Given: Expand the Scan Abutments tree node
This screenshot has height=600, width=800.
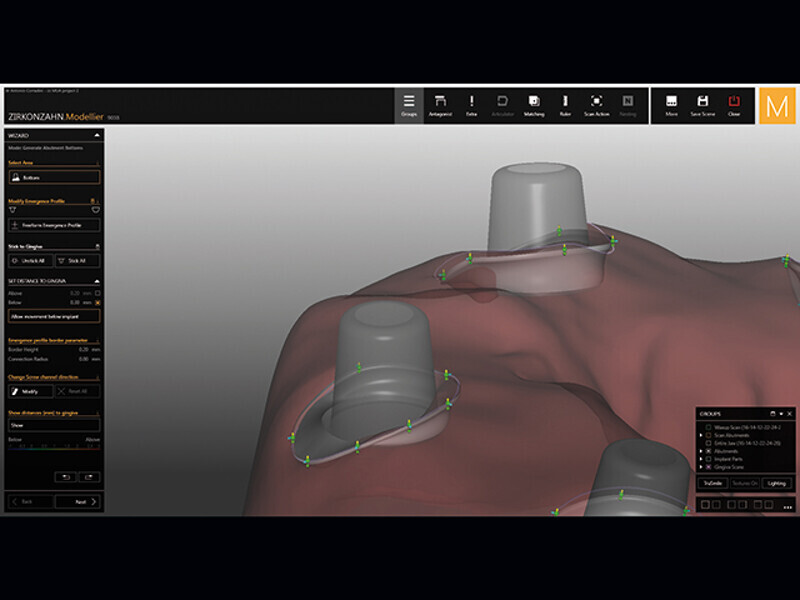Looking at the screenshot, I should click(700, 435).
